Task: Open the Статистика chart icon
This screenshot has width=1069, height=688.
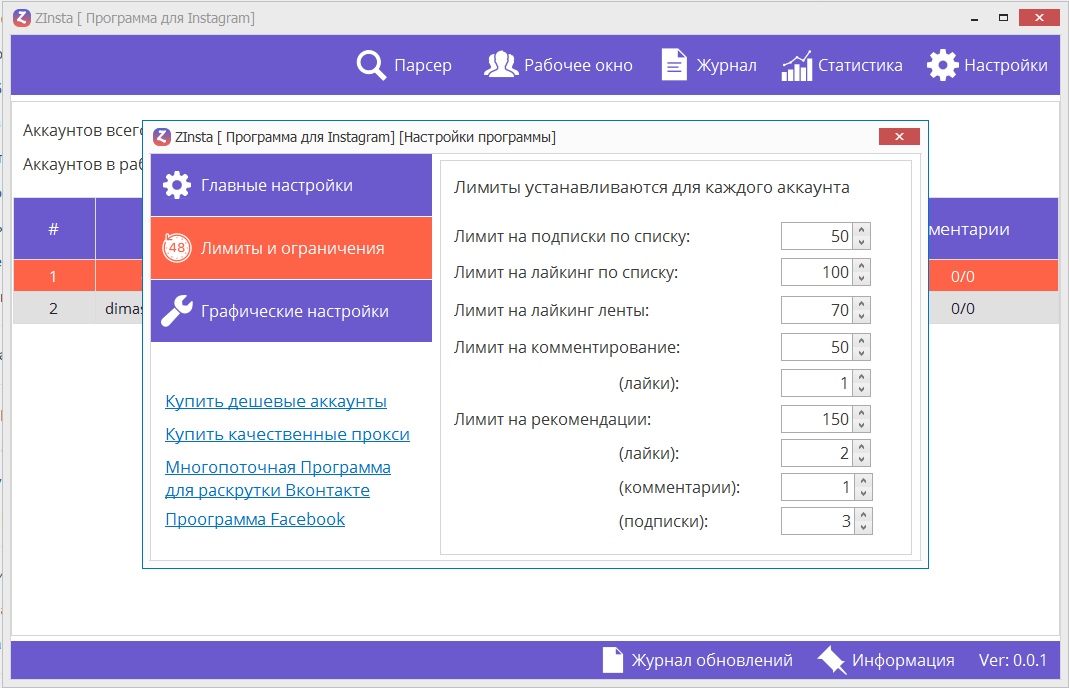Action: pos(797,66)
